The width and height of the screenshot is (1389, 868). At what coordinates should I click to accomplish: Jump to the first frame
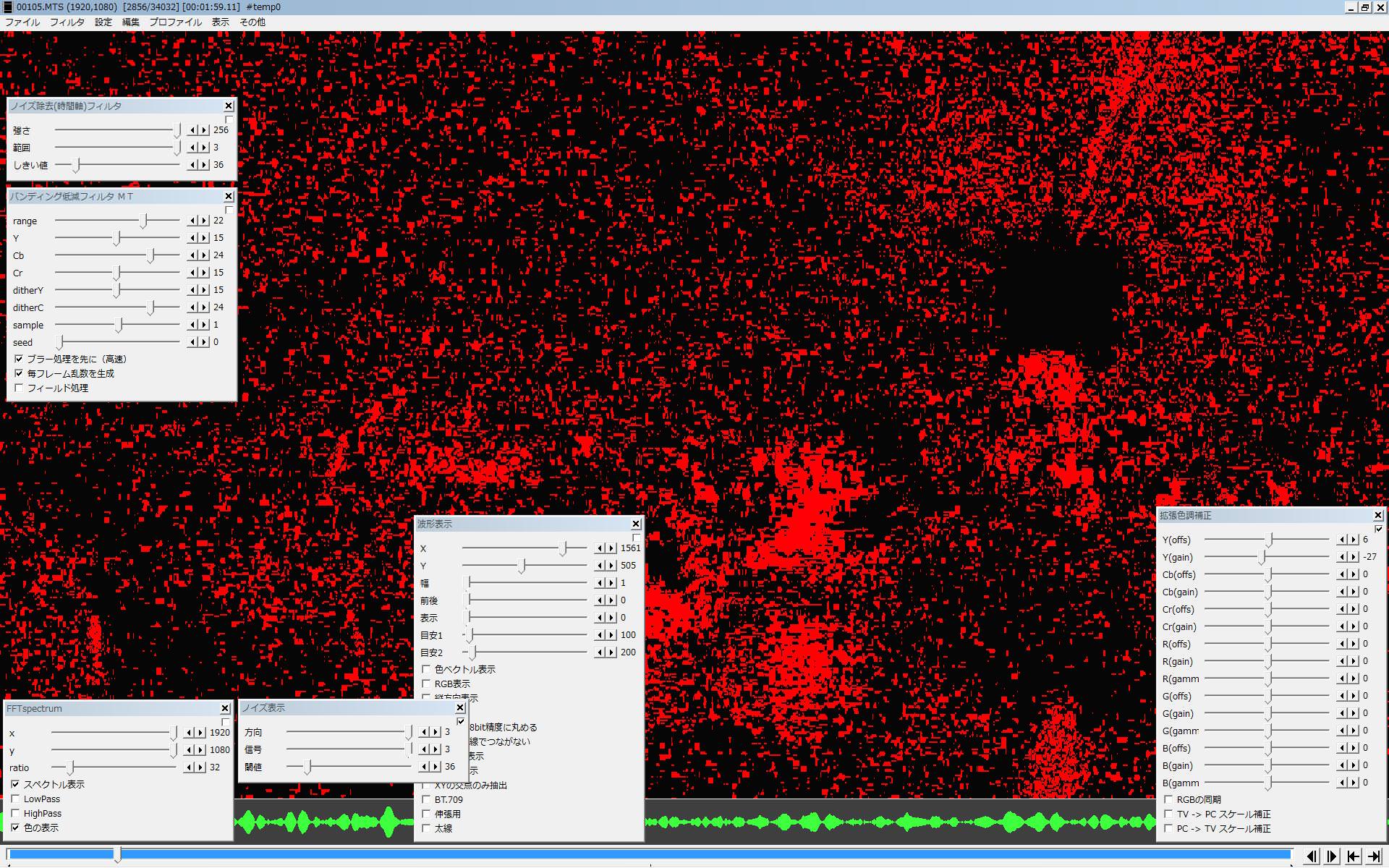[x=1353, y=856]
